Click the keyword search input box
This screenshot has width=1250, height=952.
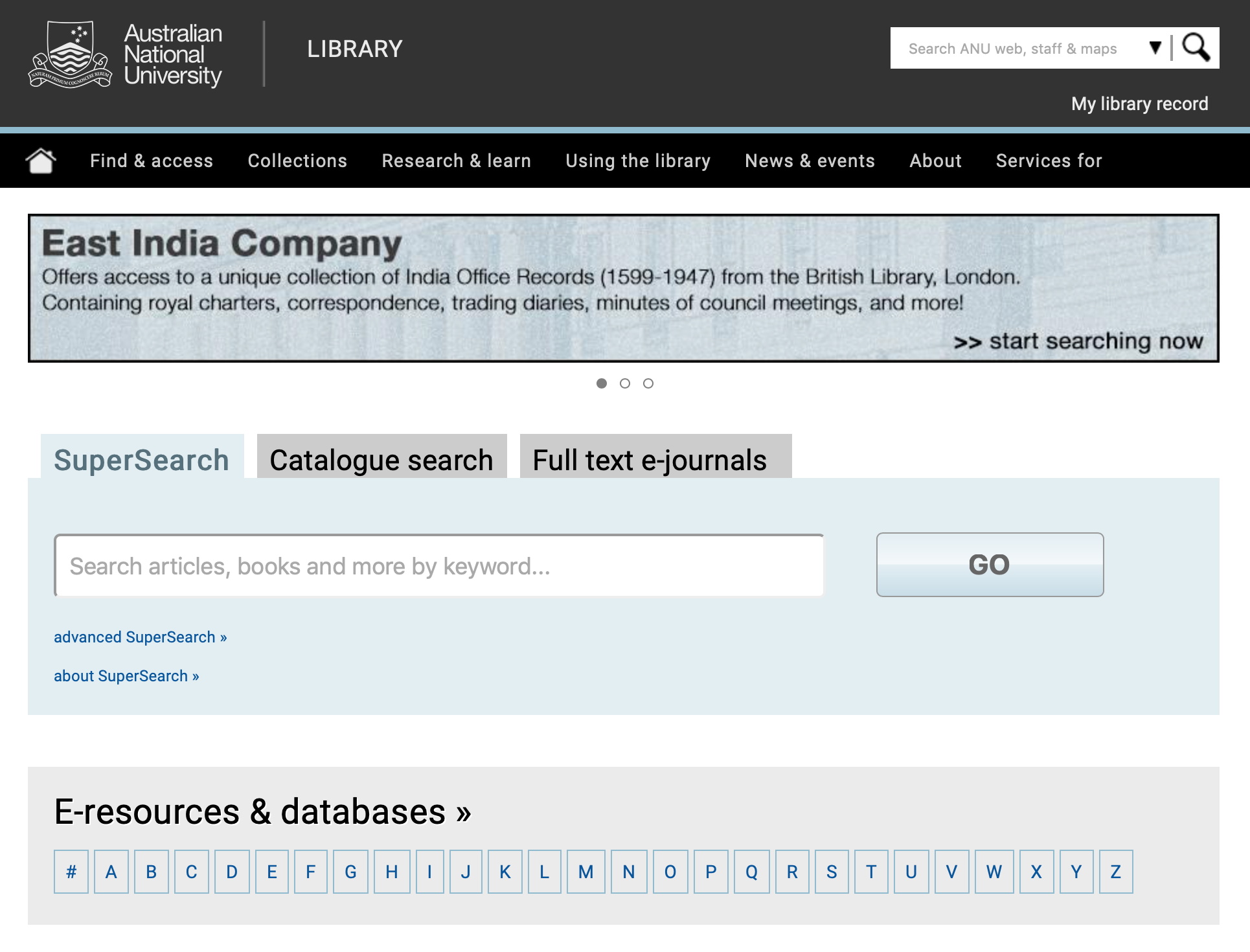click(x=439, y=565)
